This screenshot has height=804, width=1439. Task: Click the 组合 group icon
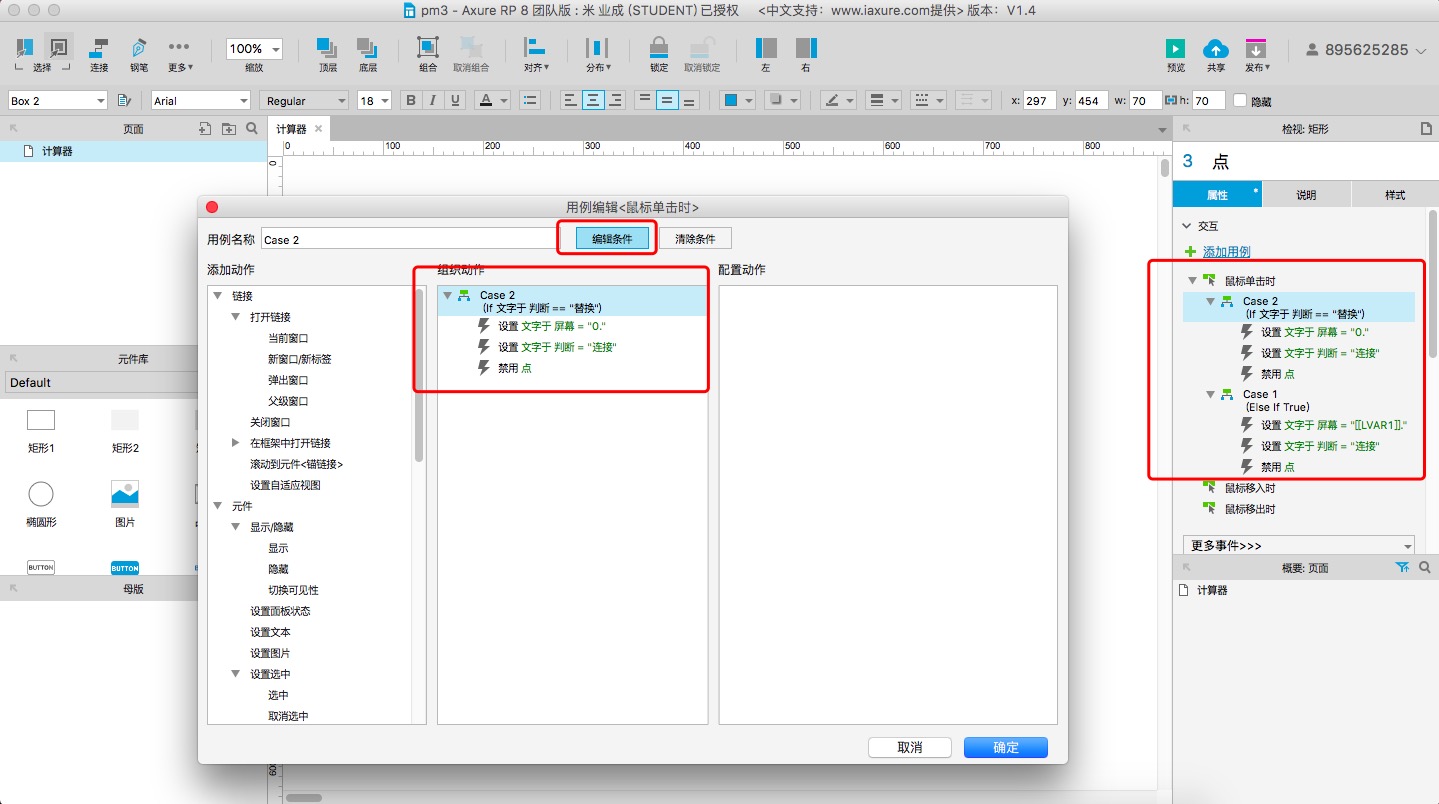[x=428, y=48]
